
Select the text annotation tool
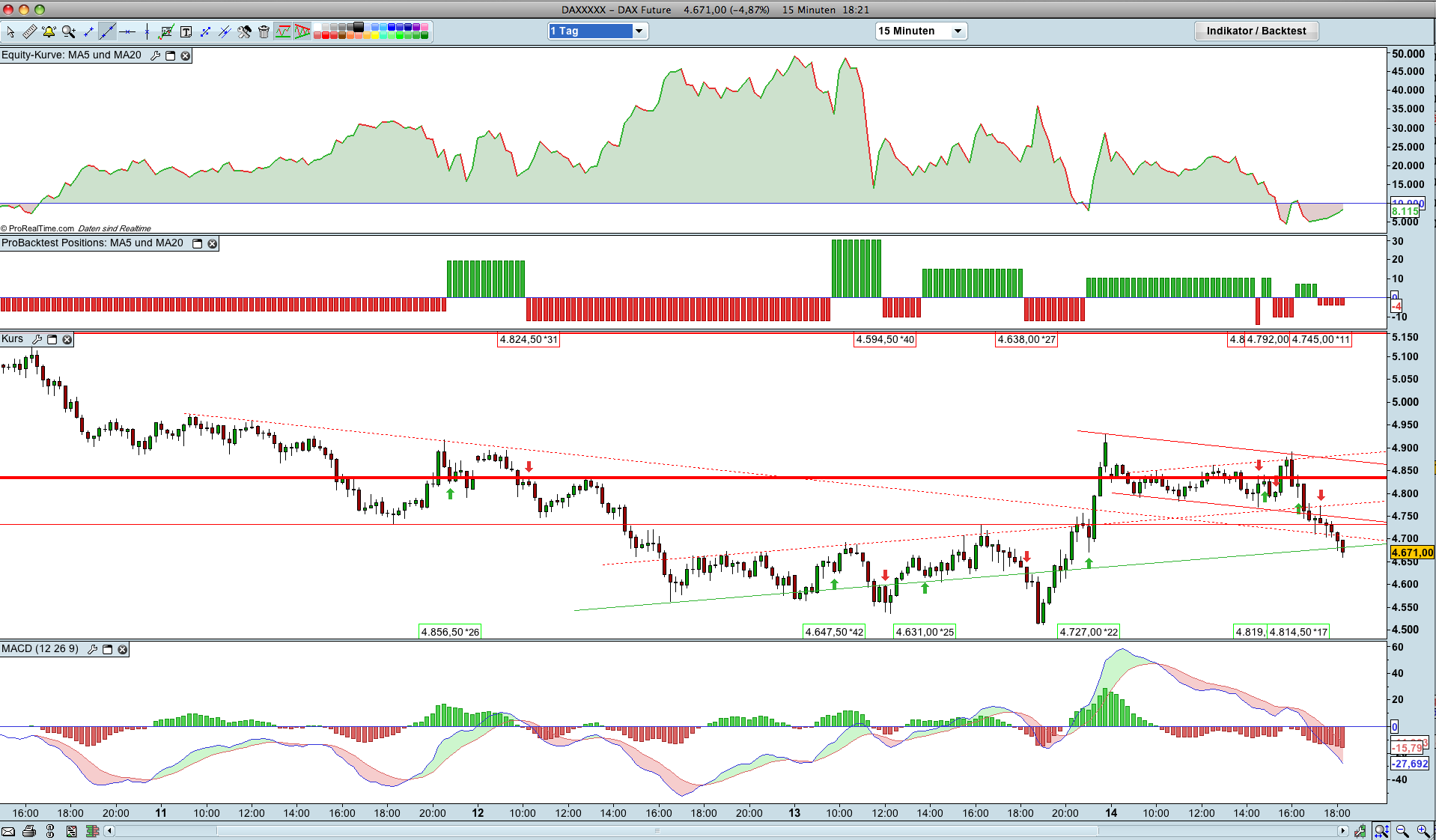[186, 31]
